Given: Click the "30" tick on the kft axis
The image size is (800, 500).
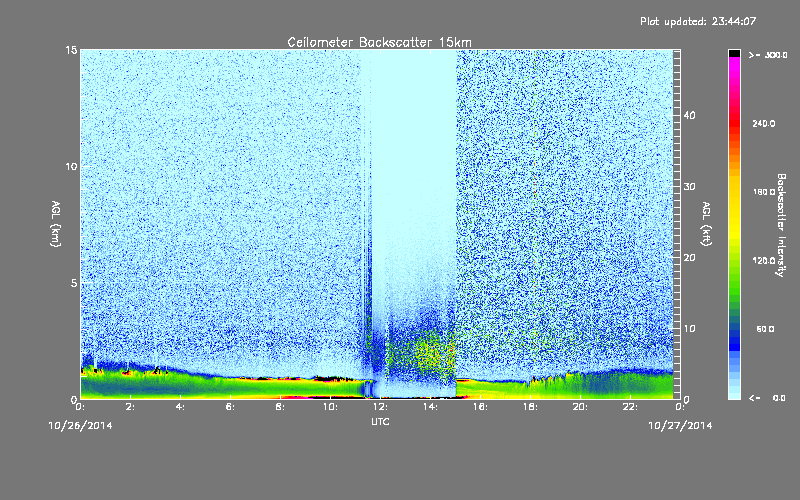Looking at the screenshot, I should pos(689,187).
